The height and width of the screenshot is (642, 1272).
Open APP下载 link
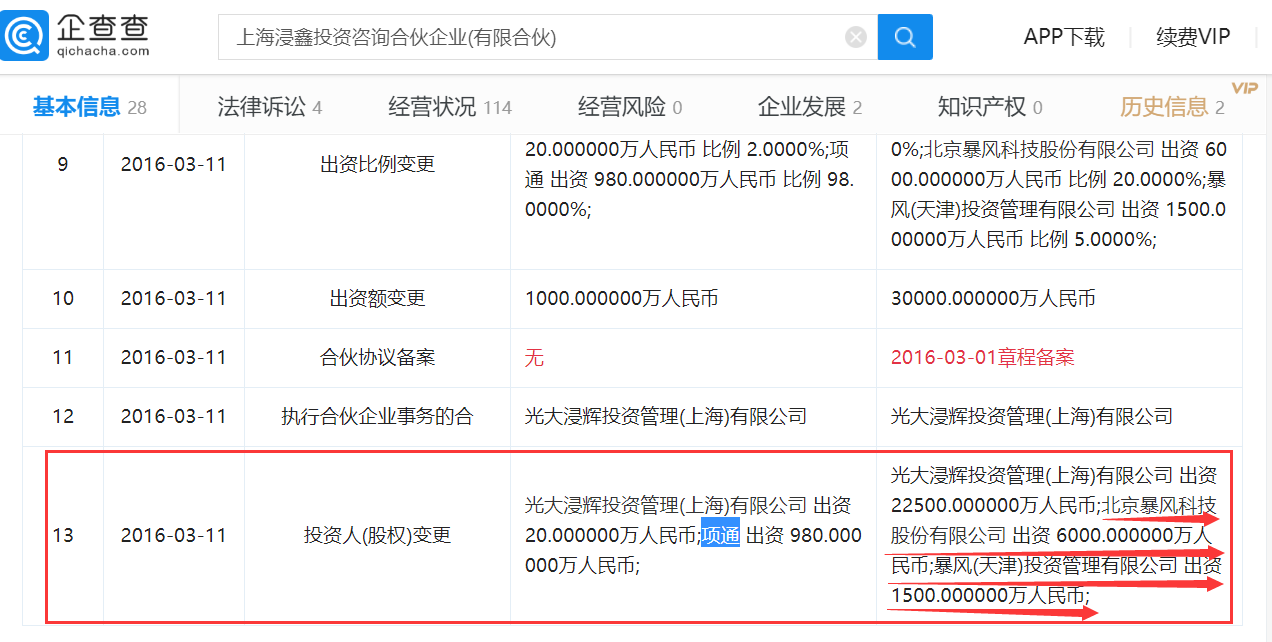(1064, 37)
